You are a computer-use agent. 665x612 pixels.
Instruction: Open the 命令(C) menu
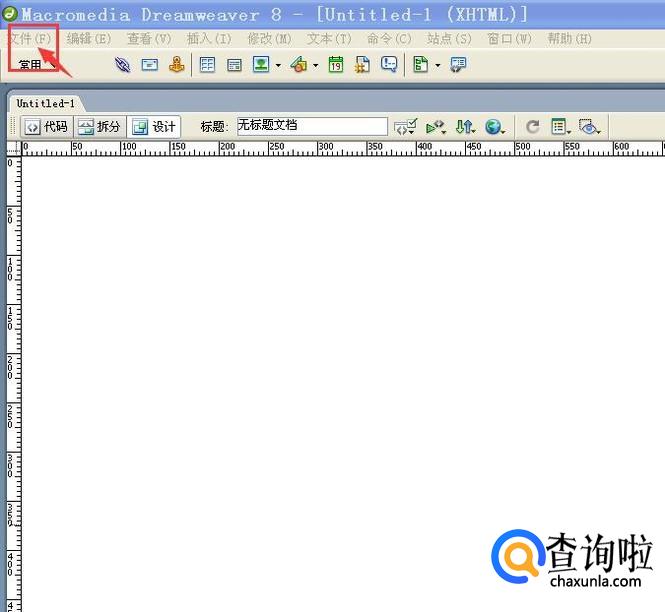pyautogui.click(x=389, y=39)
